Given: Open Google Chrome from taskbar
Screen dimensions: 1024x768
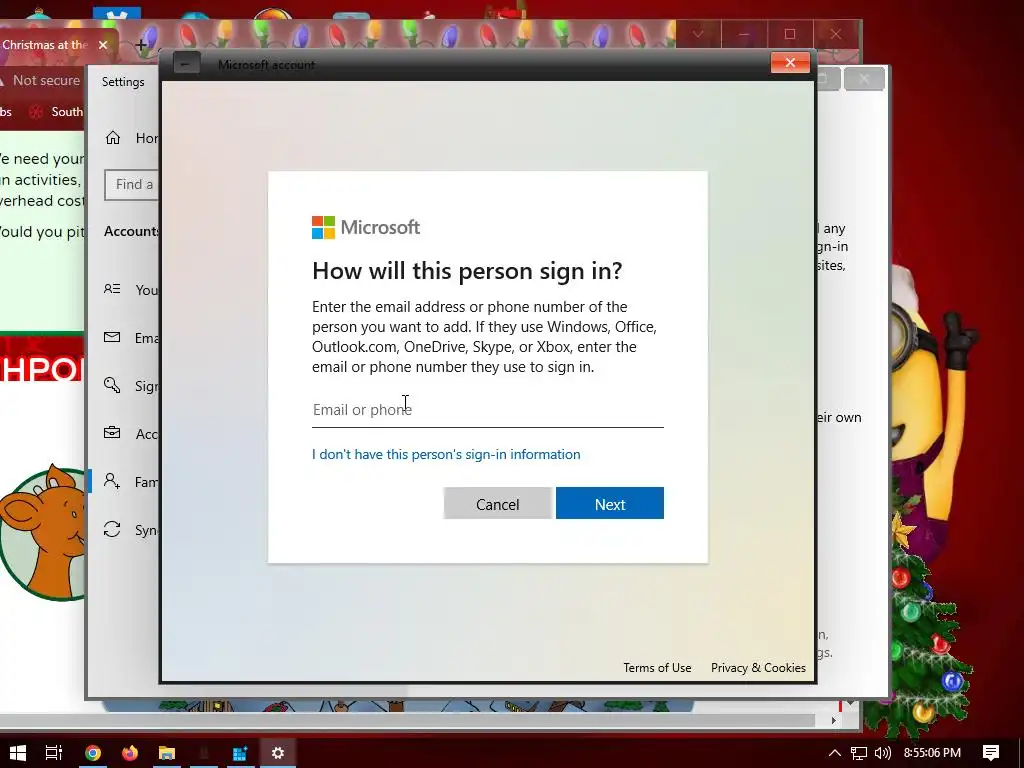Looking at the screenshot, I should pyautogui.click(x=93, y=753).
